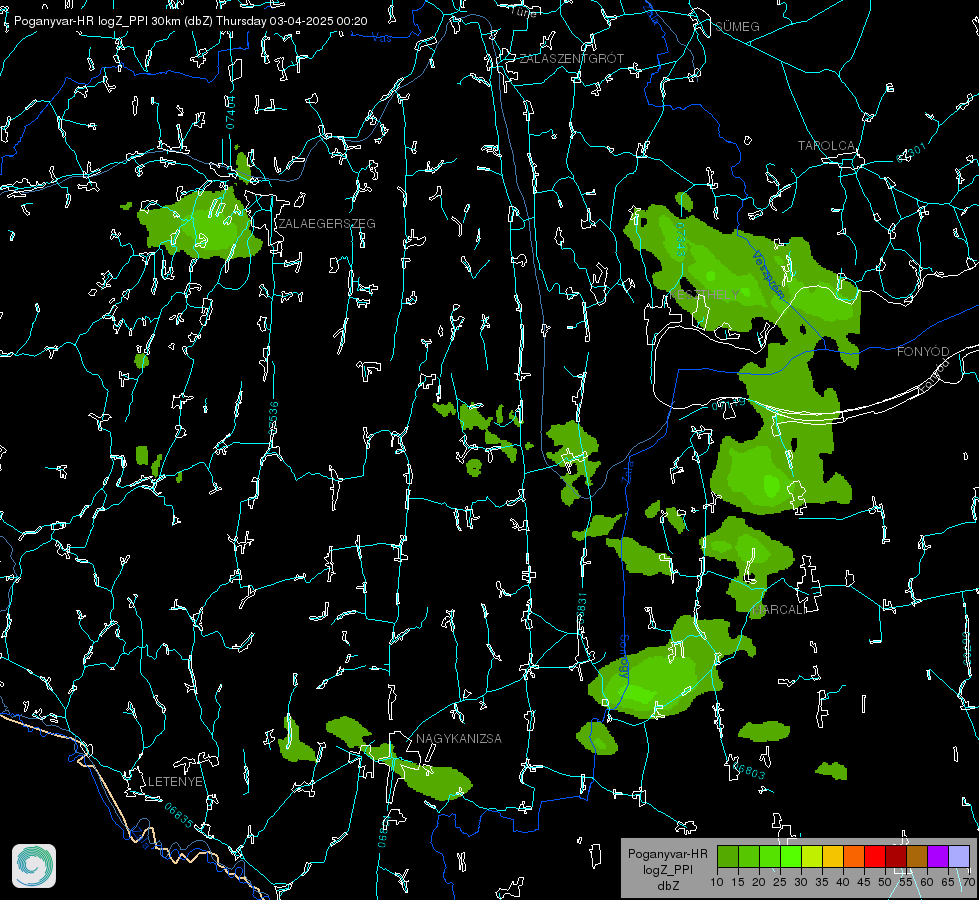The image size is (979, 900).
Task: Click the FONYÓD city label
Action: pos(923,352)
